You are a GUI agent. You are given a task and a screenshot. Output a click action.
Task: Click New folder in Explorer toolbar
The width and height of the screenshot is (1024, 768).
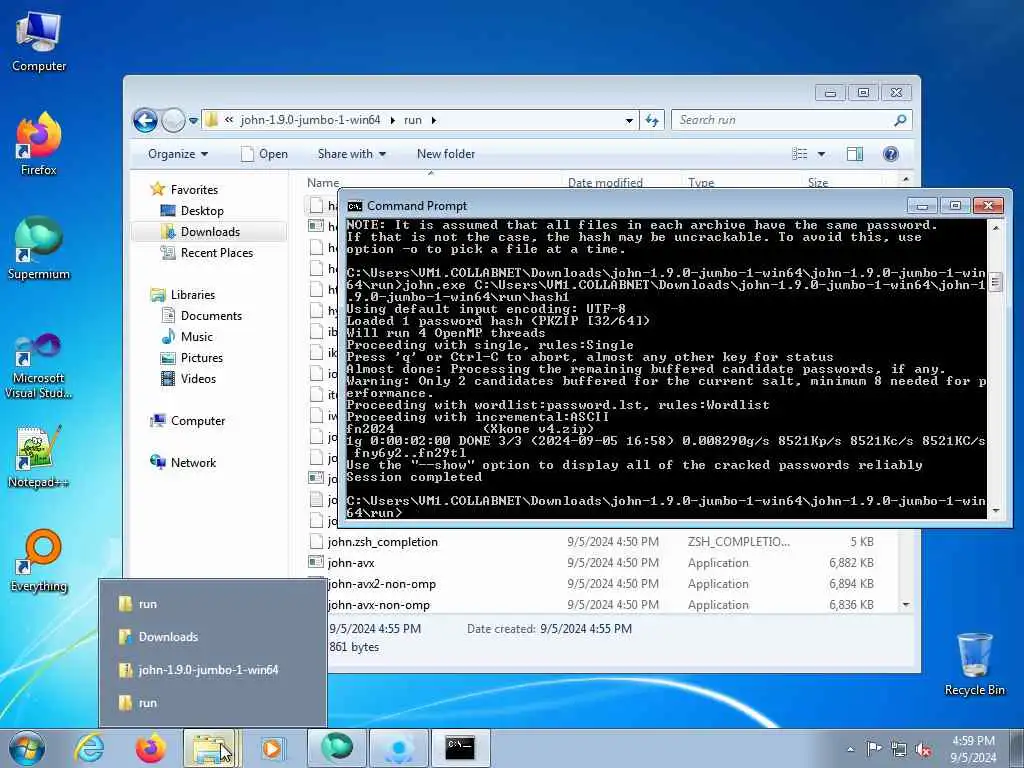(x=446, y=154)
